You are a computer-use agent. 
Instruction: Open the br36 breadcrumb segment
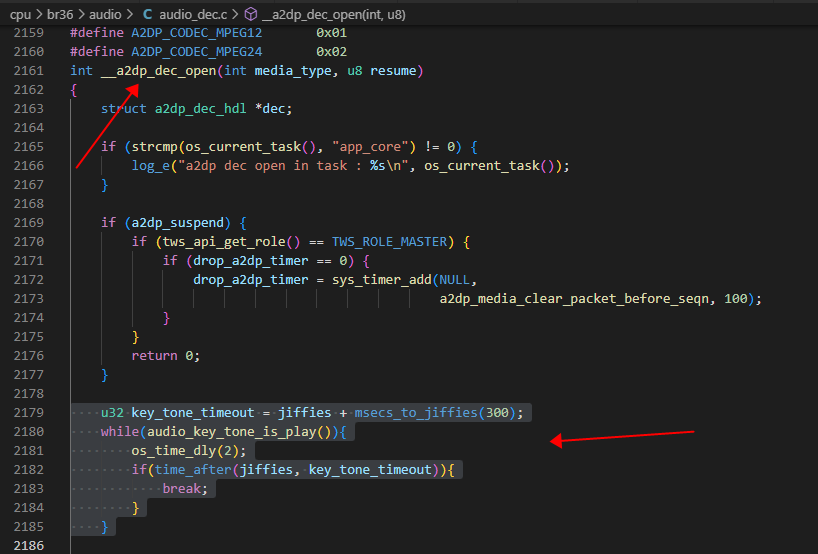point(60,15)
